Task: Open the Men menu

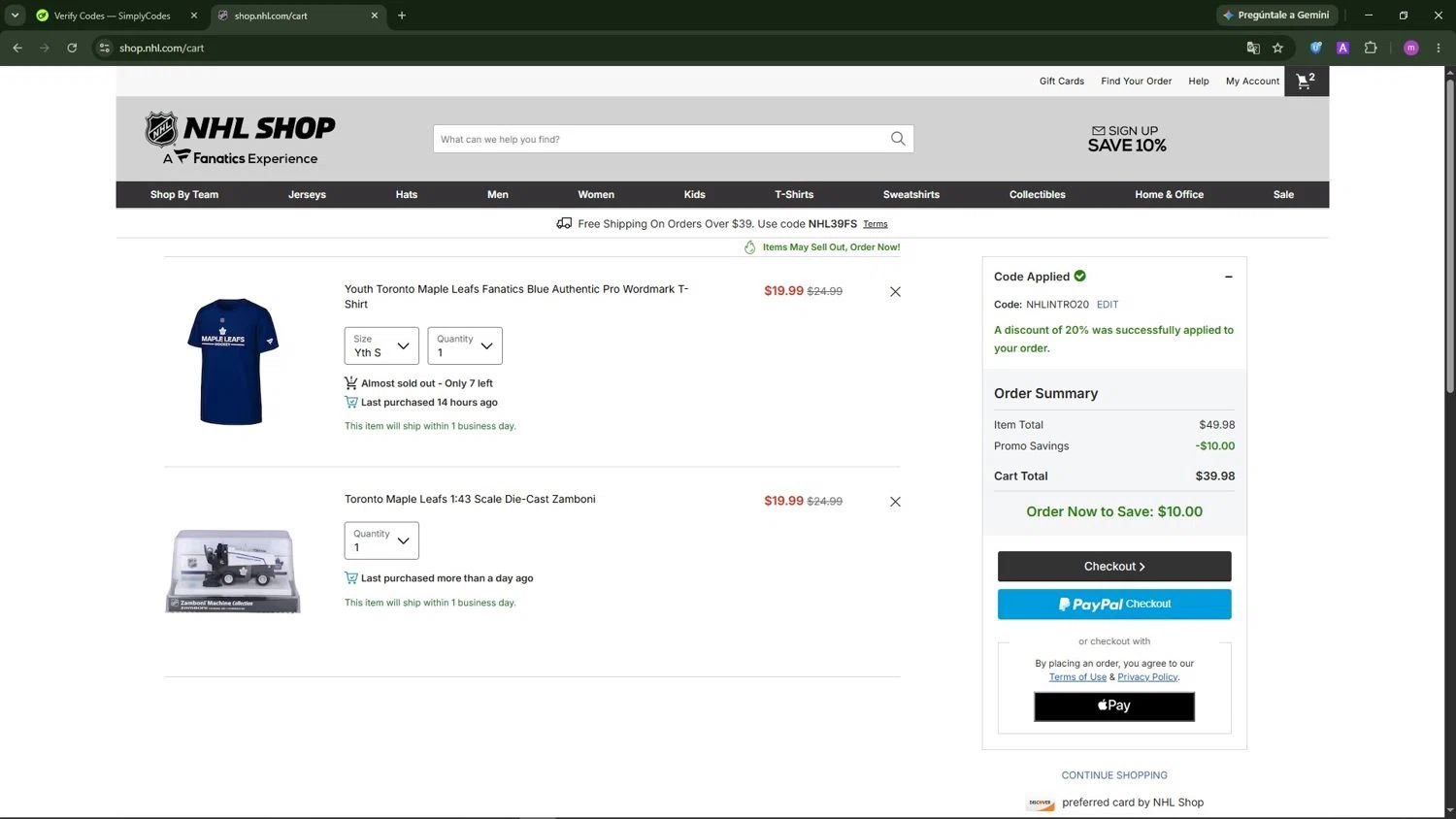Action: pos(498,195)
